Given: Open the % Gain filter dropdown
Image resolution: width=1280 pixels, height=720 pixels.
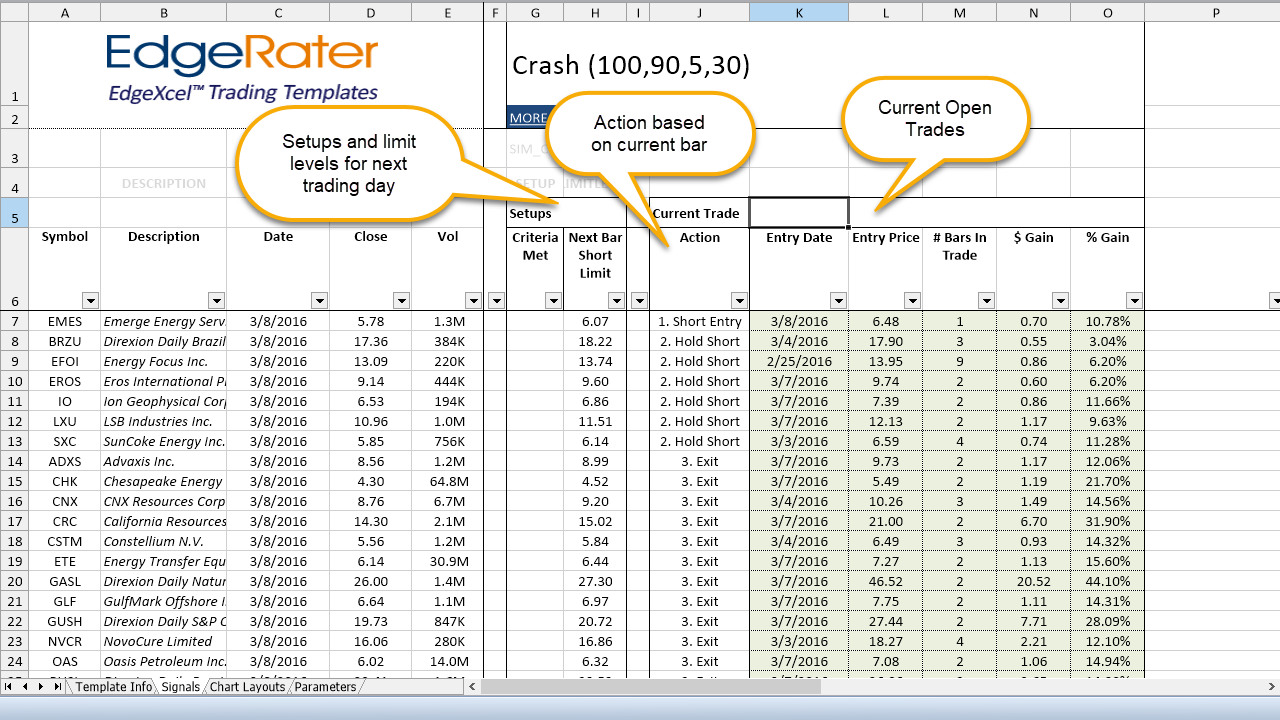Looking at the screenshot, I should pos(1134,300).
